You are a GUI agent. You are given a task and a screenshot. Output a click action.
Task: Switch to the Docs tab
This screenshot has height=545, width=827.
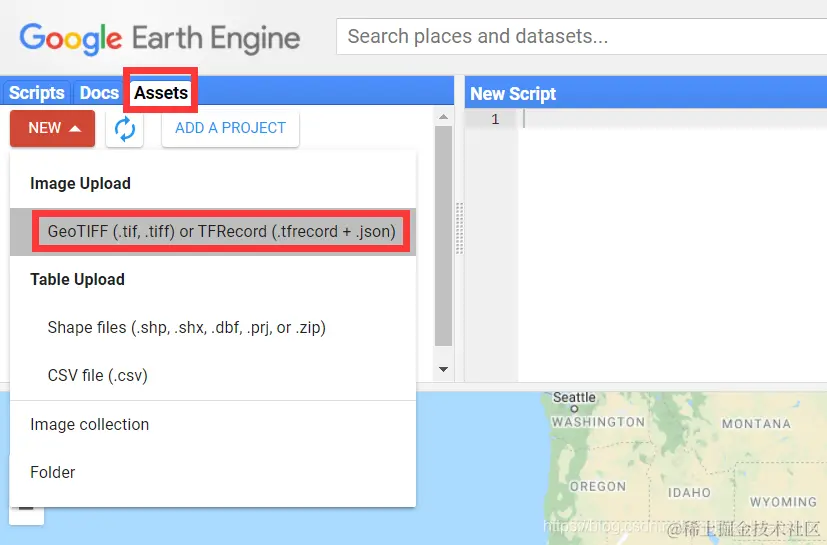click(x=99, y=93)
